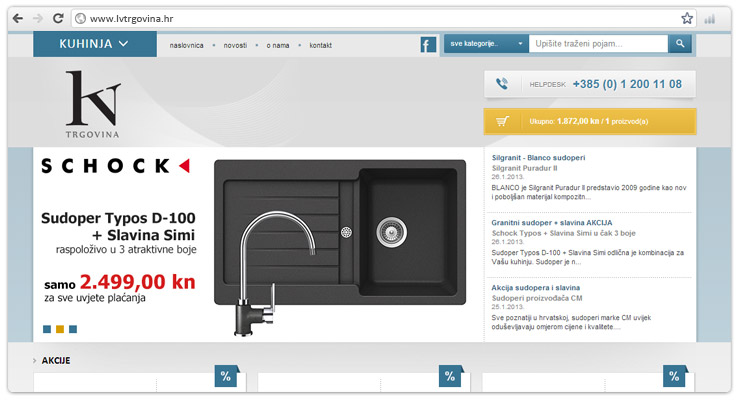This screenshot has height=400, width=740.
Task: Go back with the browser back arrow
Action: click(x=18, y=18)
